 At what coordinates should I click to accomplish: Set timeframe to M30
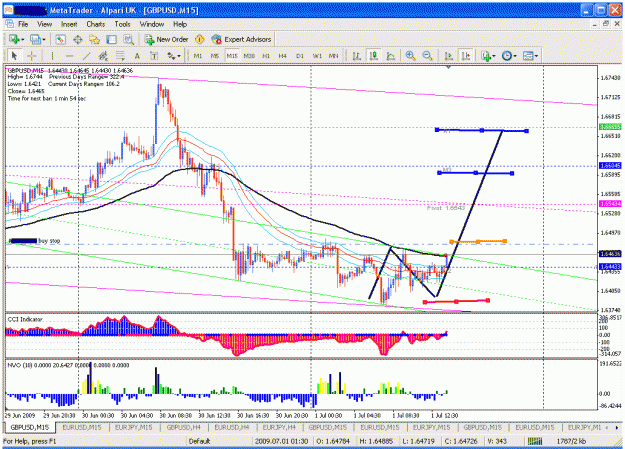[249, 56]
